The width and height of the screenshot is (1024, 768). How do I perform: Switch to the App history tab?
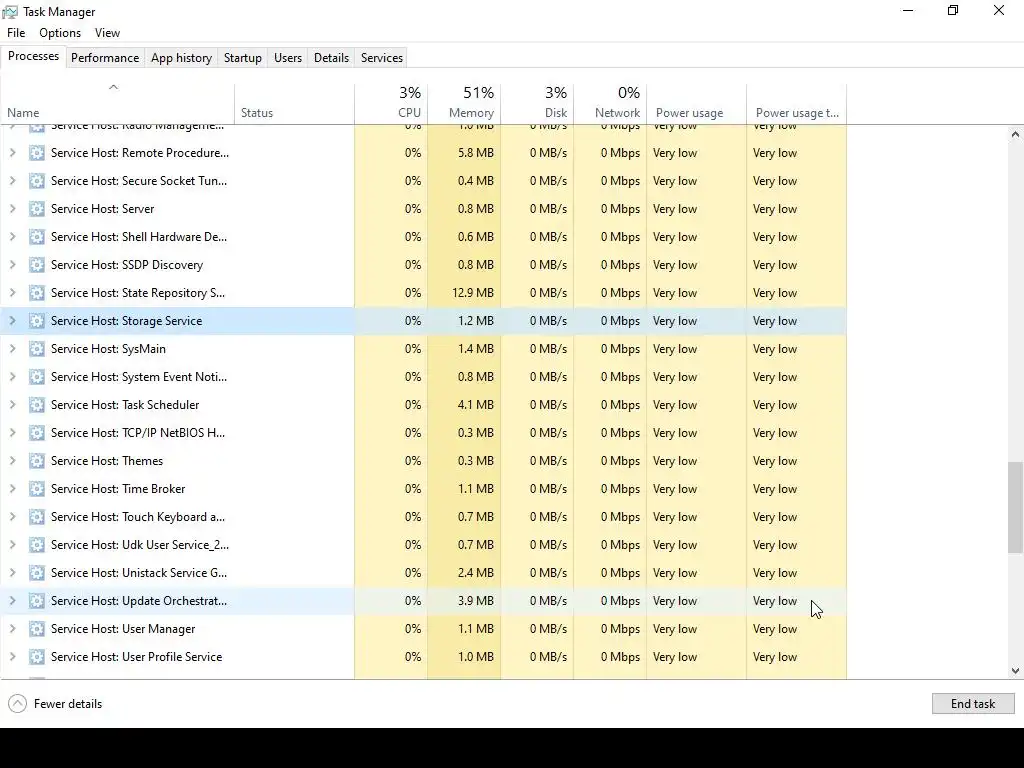click(182, 57)
